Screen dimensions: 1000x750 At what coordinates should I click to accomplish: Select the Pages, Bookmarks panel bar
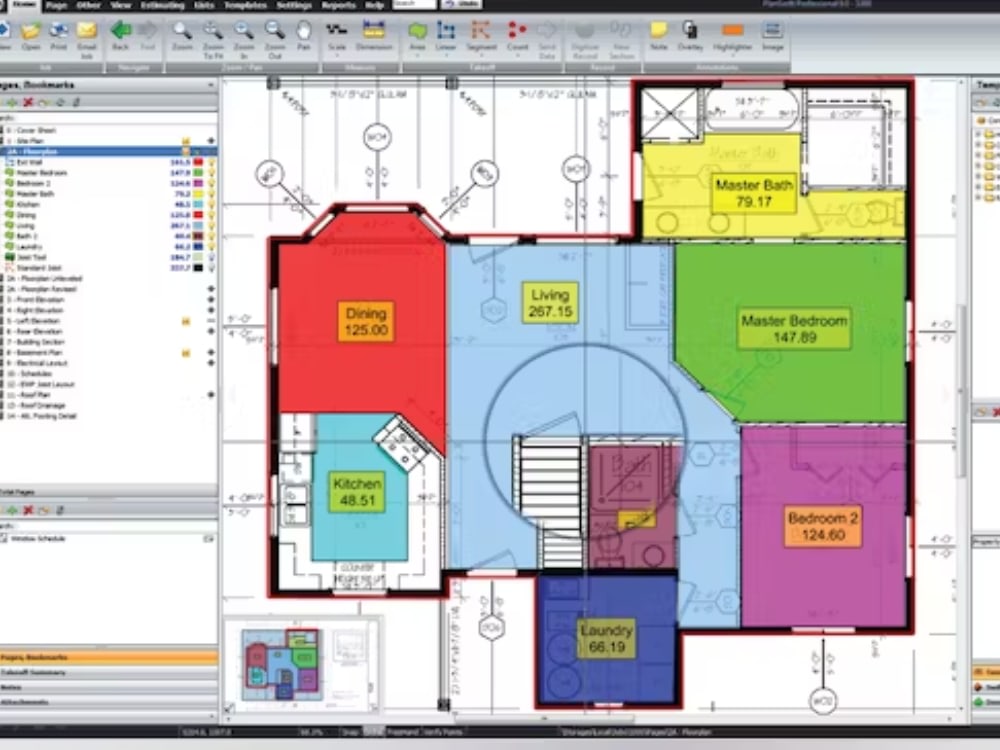coord(108,658)
